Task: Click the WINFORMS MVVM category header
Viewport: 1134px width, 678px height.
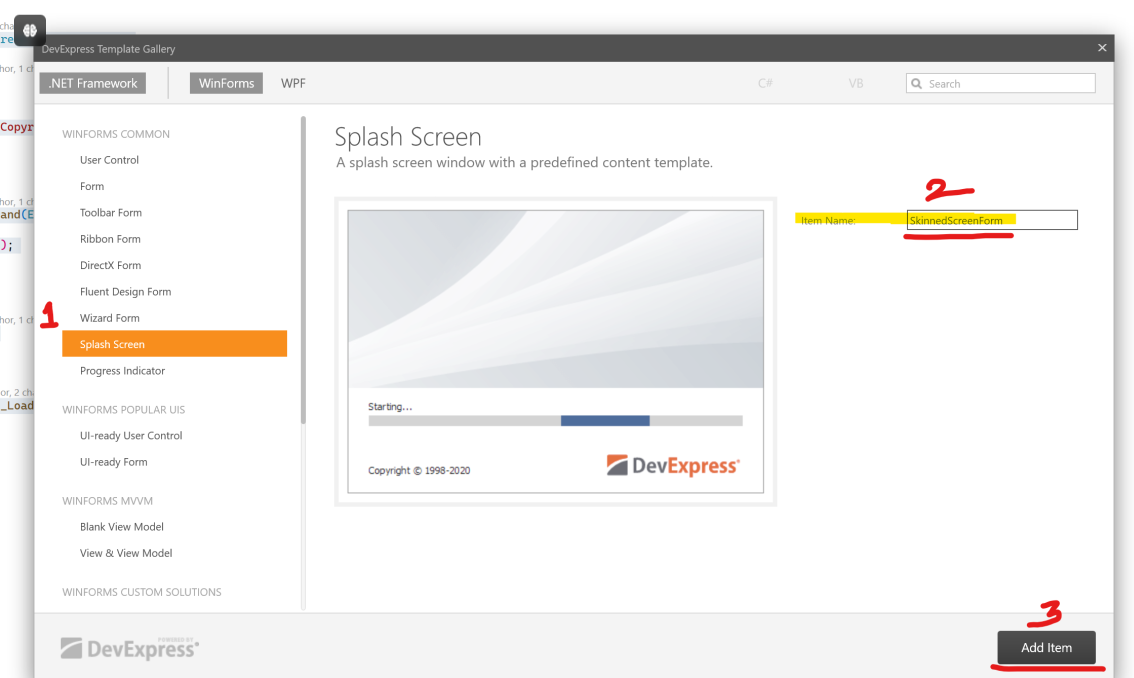Action: pyautogui.click(x=107, y=501)
